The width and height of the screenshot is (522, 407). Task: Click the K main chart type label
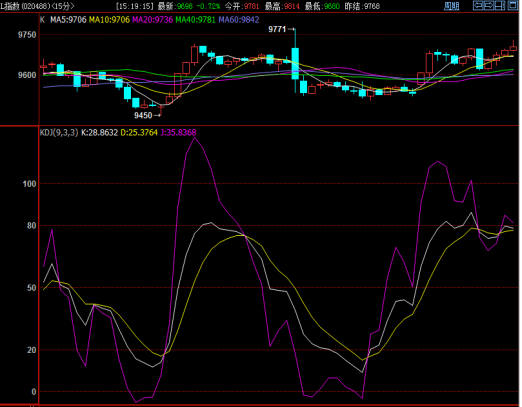(x=42, y=20)
